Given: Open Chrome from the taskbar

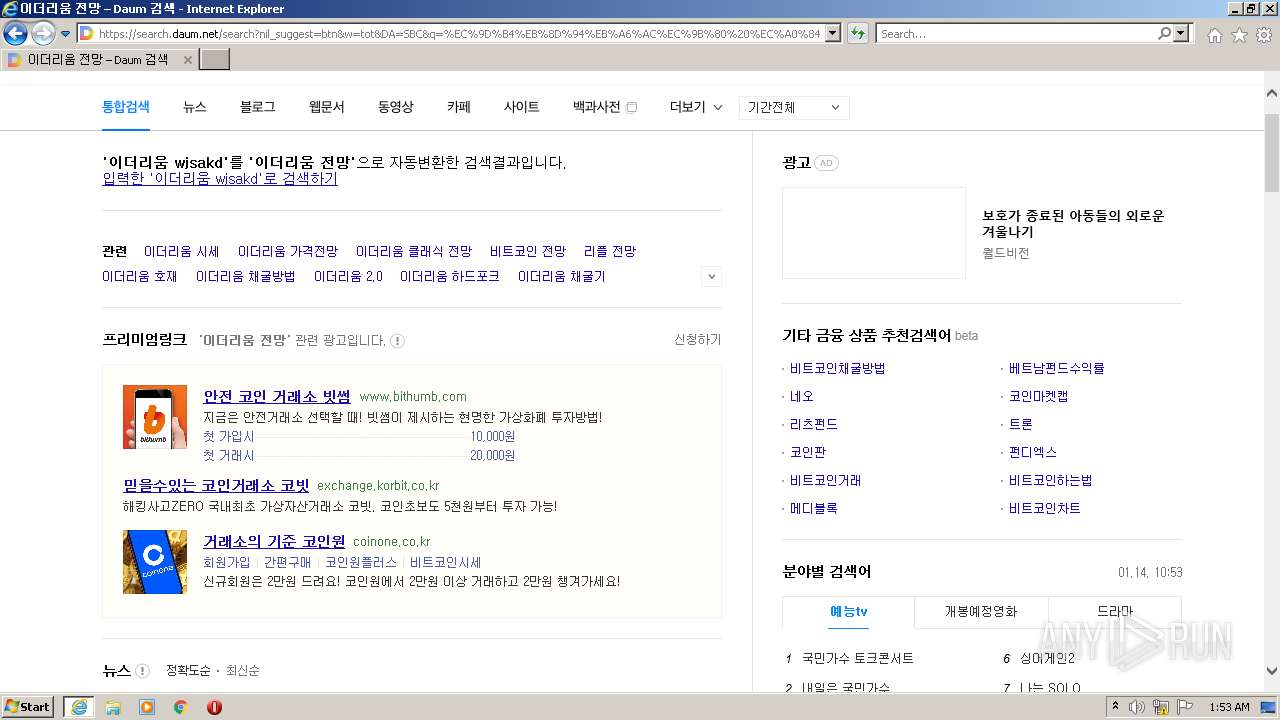Looking at the screenshot, I should 181,707.
